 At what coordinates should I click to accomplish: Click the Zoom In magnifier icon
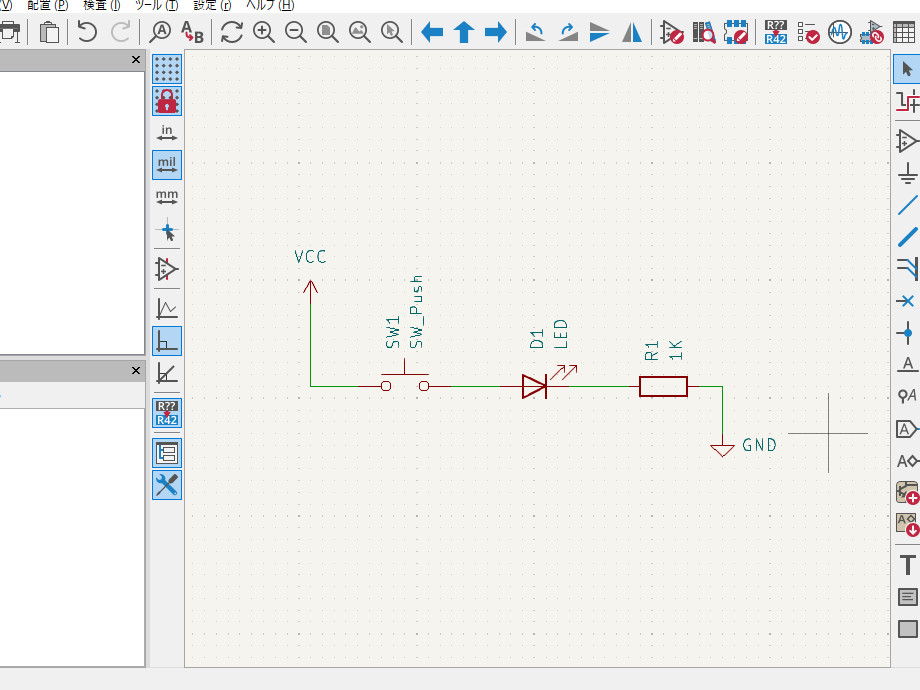click(264, 32)
